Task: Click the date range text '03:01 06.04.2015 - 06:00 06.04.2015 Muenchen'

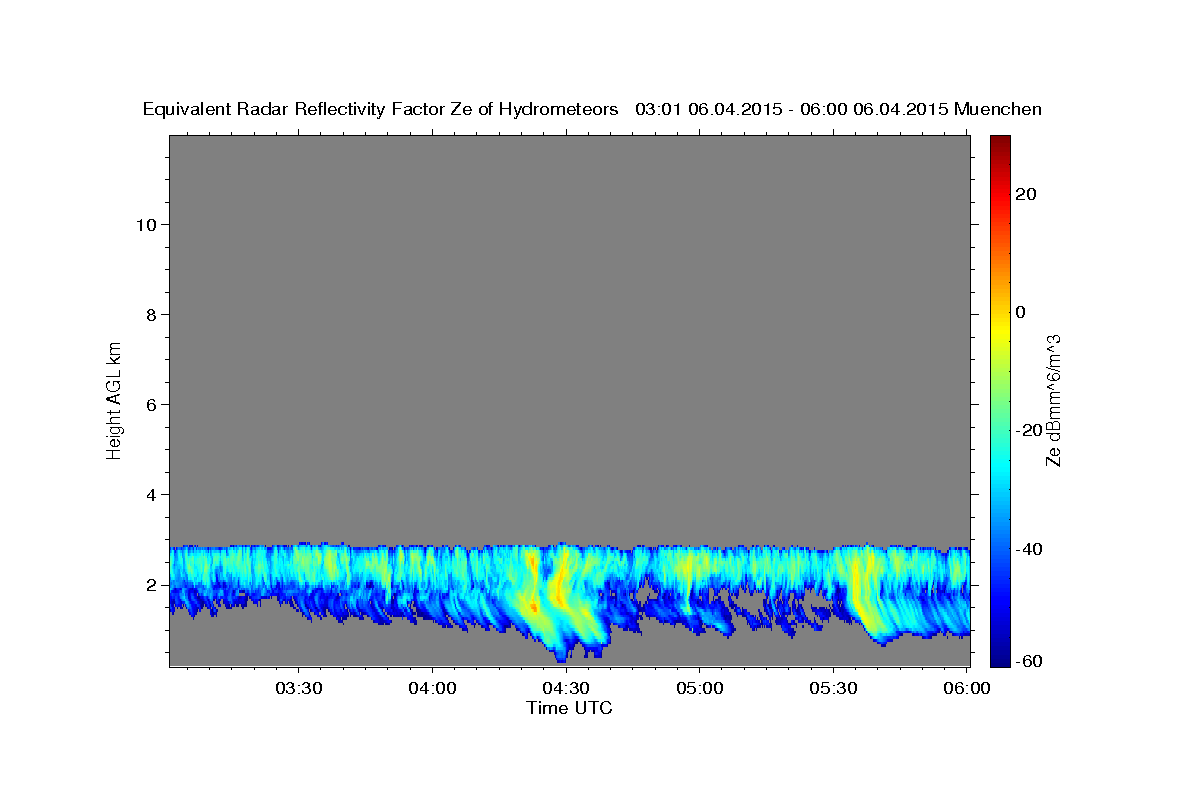Action: (x=838, y=110)
